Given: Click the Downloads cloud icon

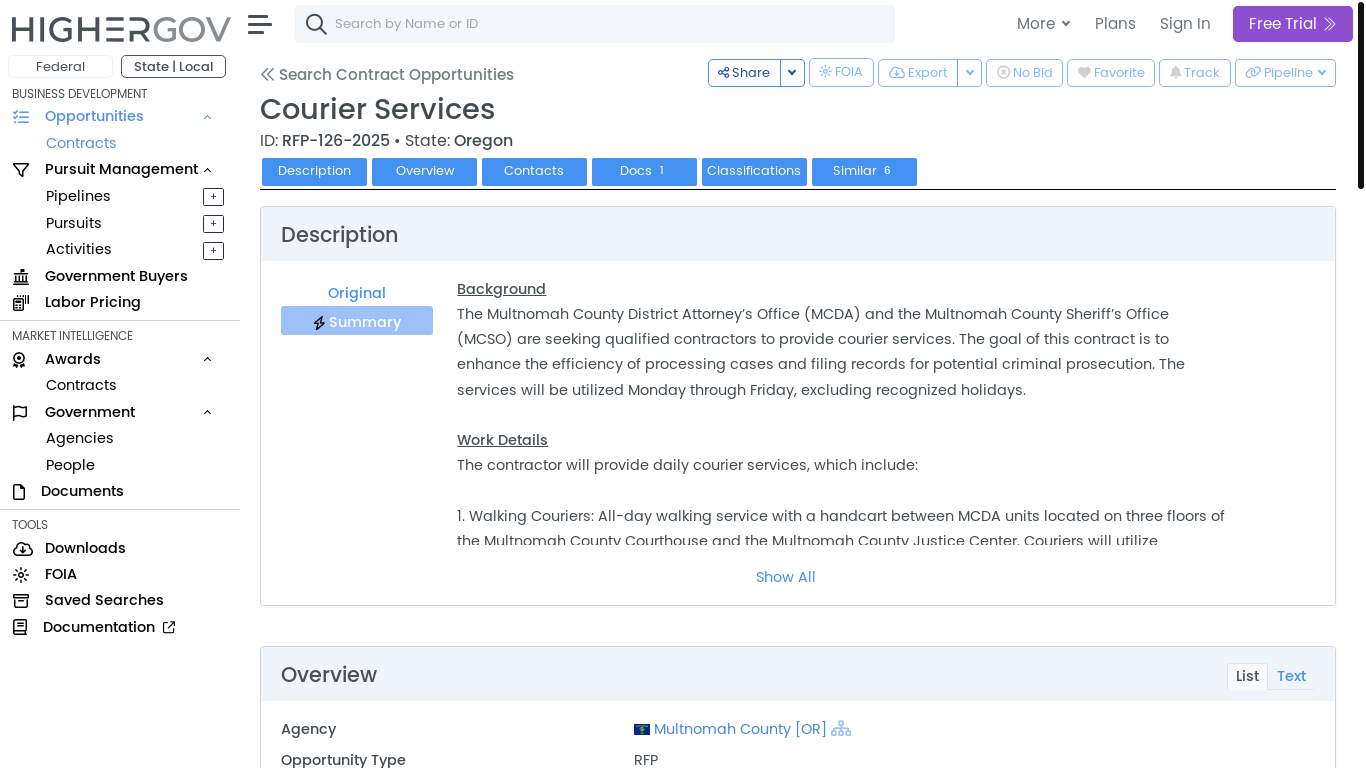Looking at the screenshot, I should [x=22, y=549].
